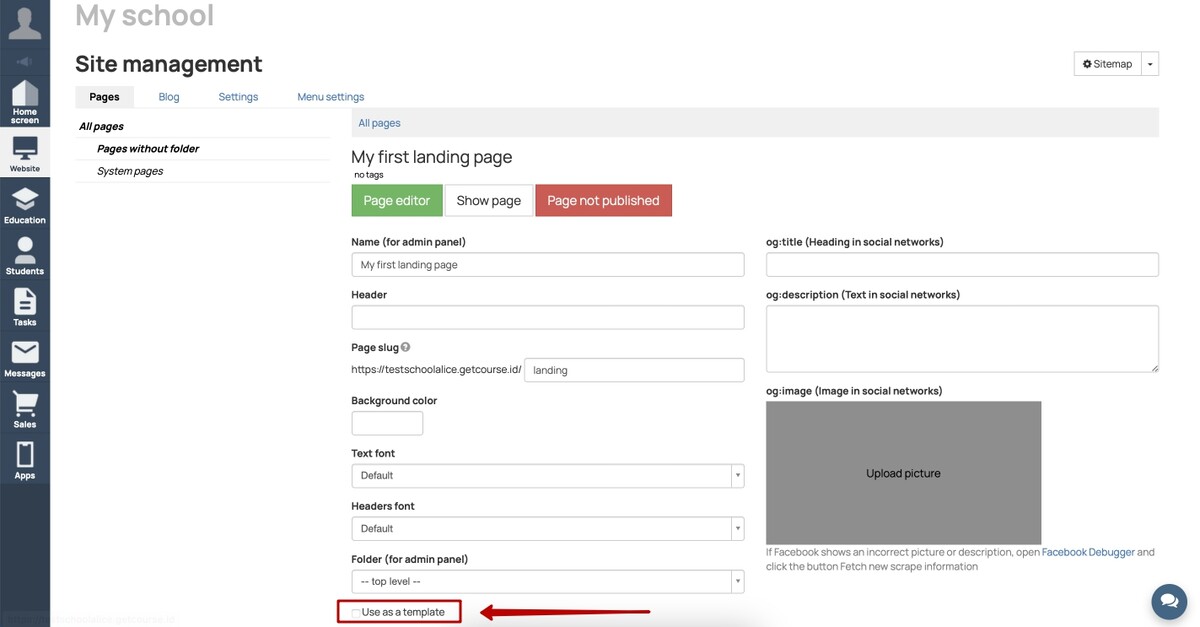Click the Background color swatch field

point(387,423)
